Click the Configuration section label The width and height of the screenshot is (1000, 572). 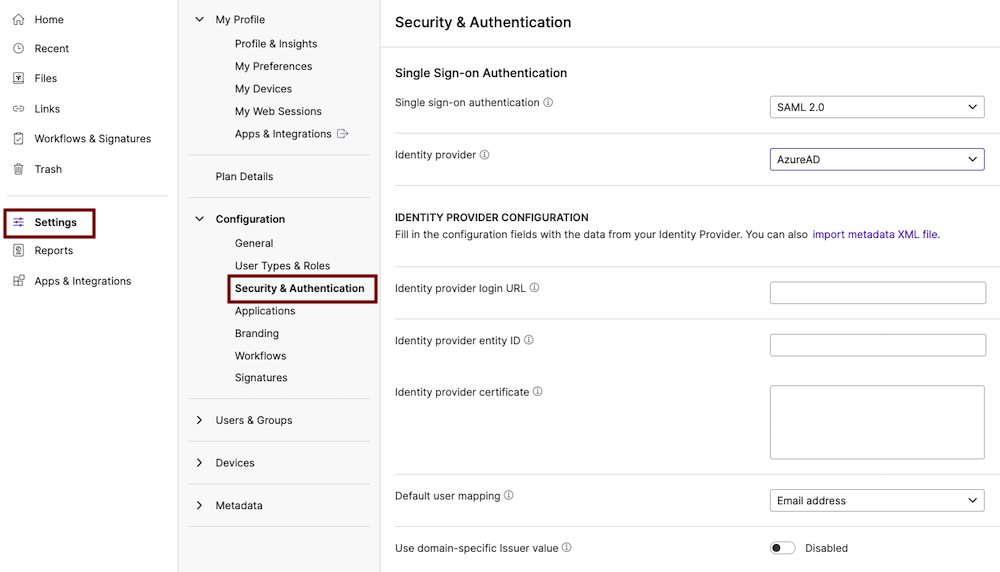250,219
